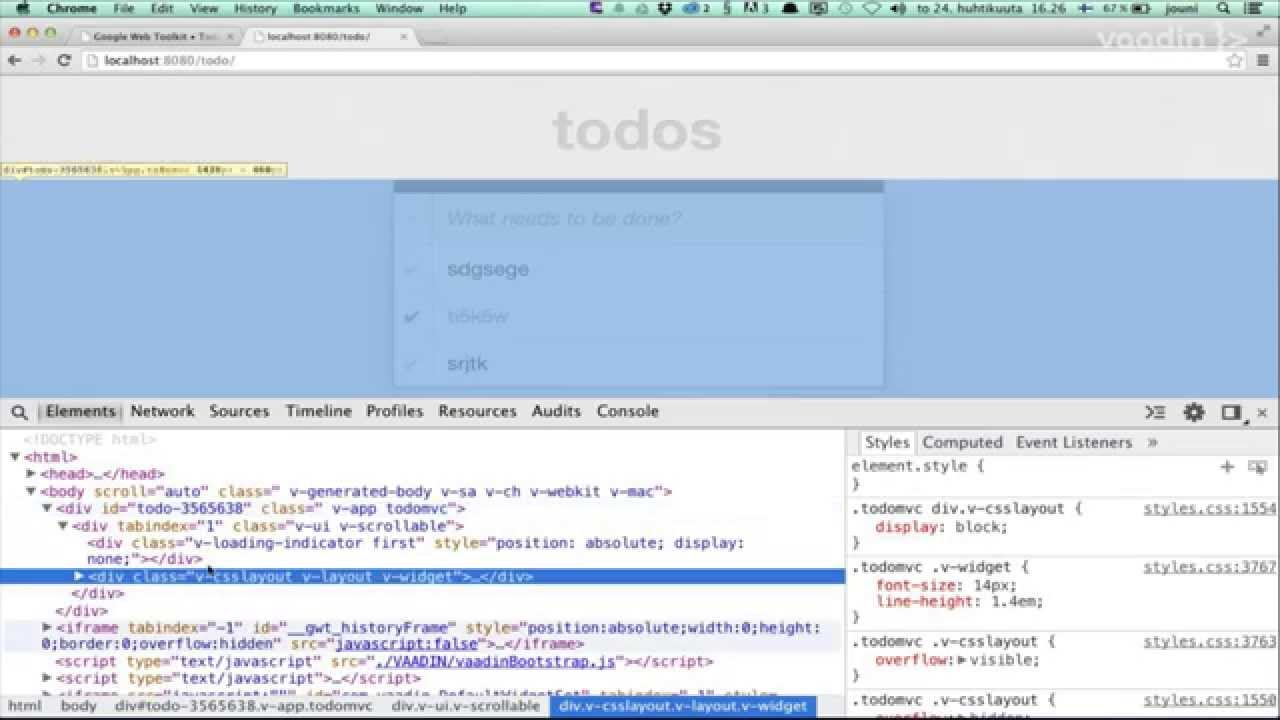Show more sidebar tabs with double chevron
Screen dimensions: 1280x720
click(x=1152, y=442)
